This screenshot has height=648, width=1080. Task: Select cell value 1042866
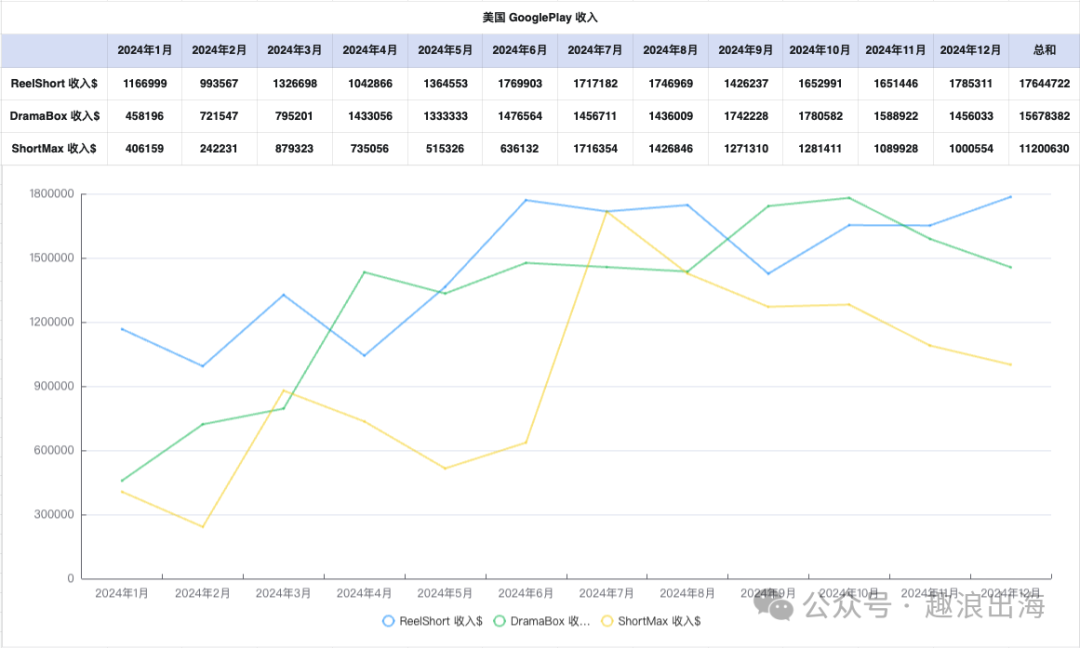(x=370, y=83)
